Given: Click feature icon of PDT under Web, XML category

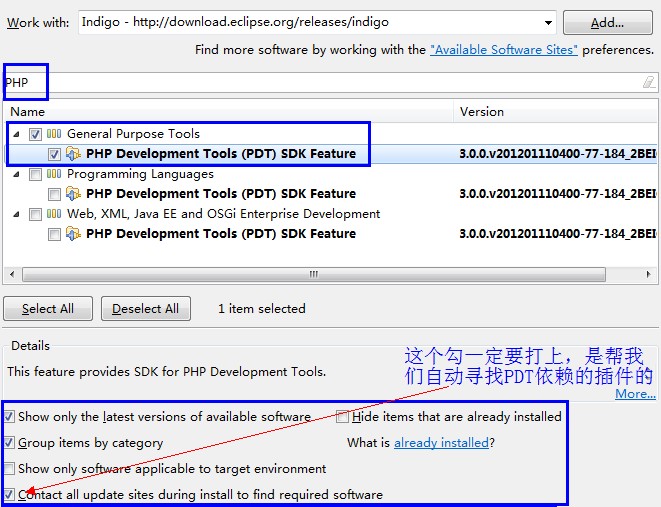Looking at the screenshot, I should click(73, 234).
